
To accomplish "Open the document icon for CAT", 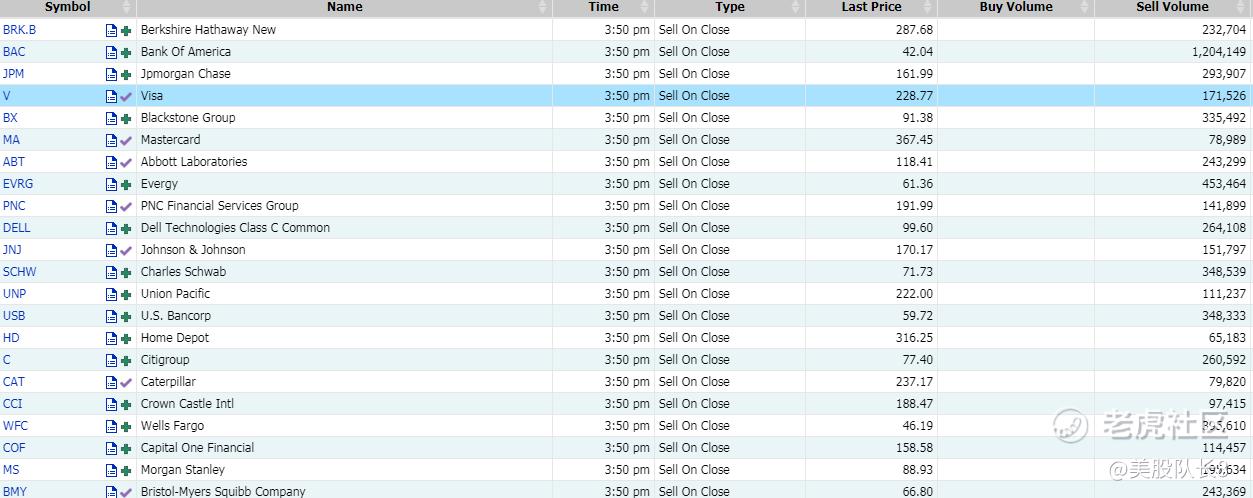I will (x=111, y=382).
